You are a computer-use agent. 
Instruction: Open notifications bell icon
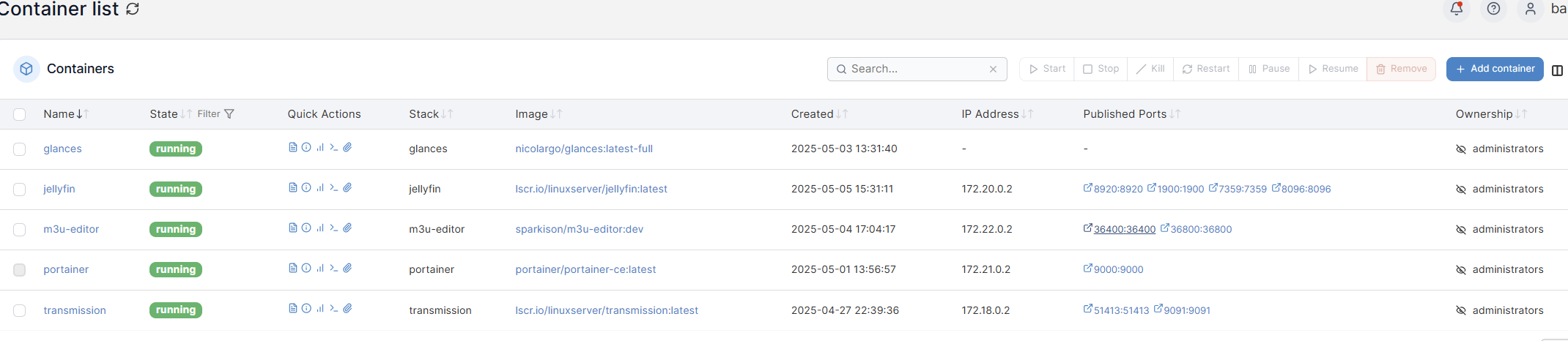pyautogui.click(x=1457, y=9)
